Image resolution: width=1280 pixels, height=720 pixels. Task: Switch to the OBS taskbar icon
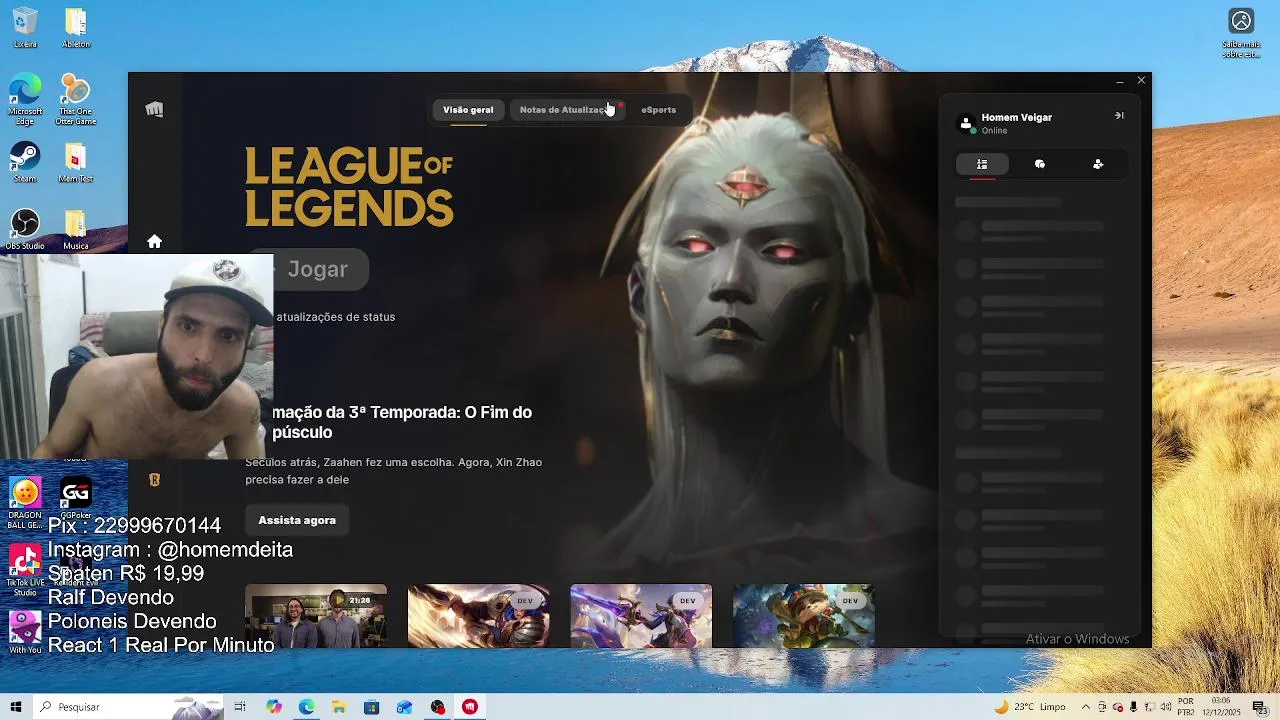pyautogui.click(x=437, y=707)
